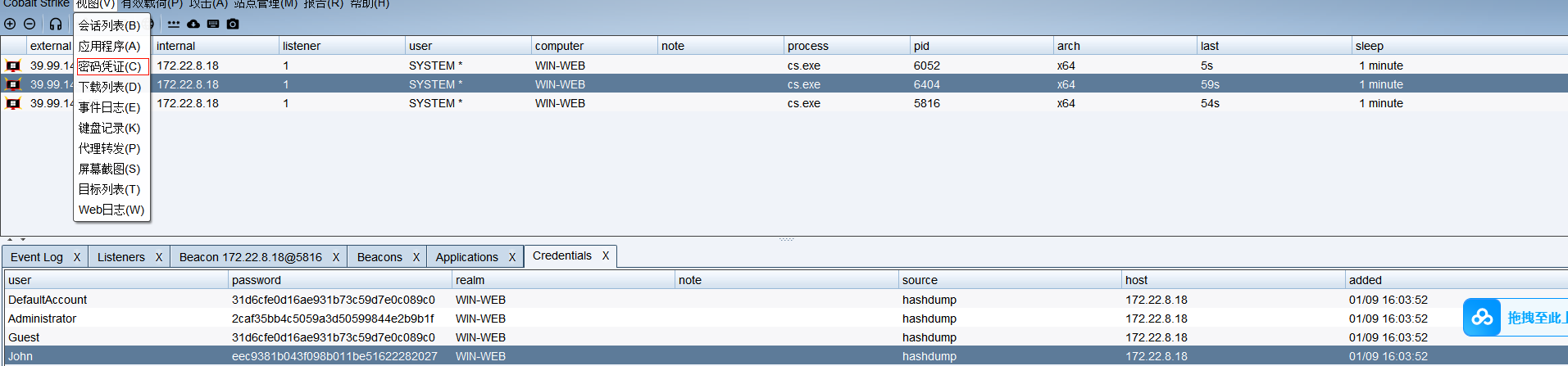Viewport: 1568px width, 366px height.
Task: Open listeners via the headphones icon
Action: point(56,24)
